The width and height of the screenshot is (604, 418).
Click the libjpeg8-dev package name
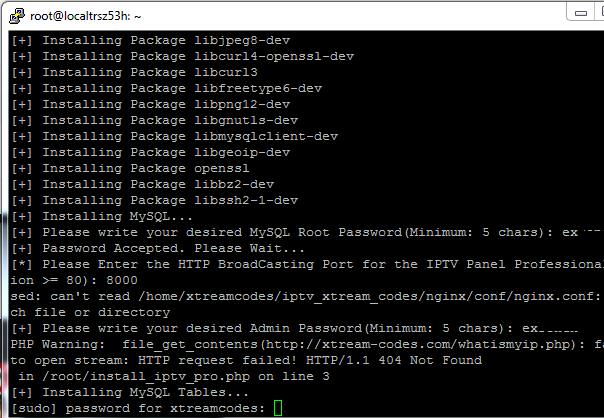click(x=242, y=40)
